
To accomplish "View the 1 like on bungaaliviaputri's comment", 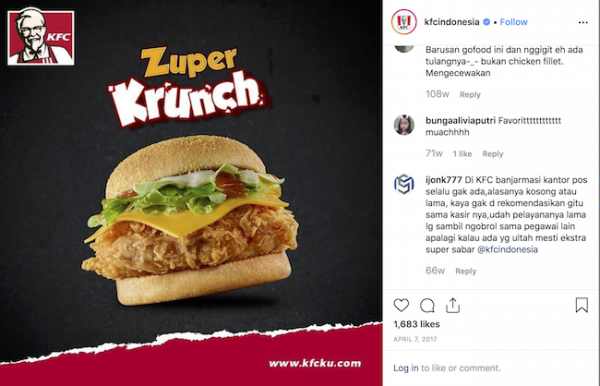I will click(x=462, y=154).
